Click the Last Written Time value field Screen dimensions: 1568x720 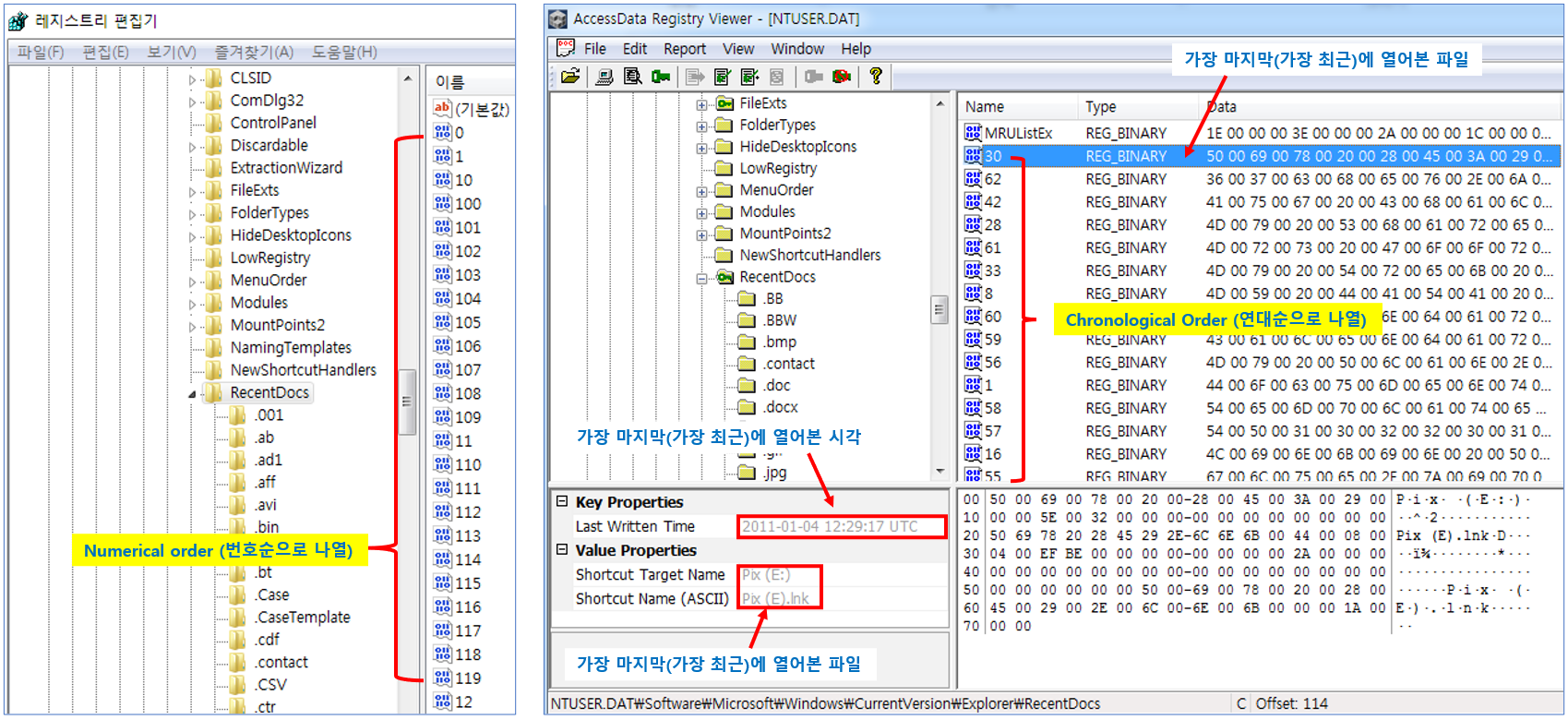click(x=841, y=526)
